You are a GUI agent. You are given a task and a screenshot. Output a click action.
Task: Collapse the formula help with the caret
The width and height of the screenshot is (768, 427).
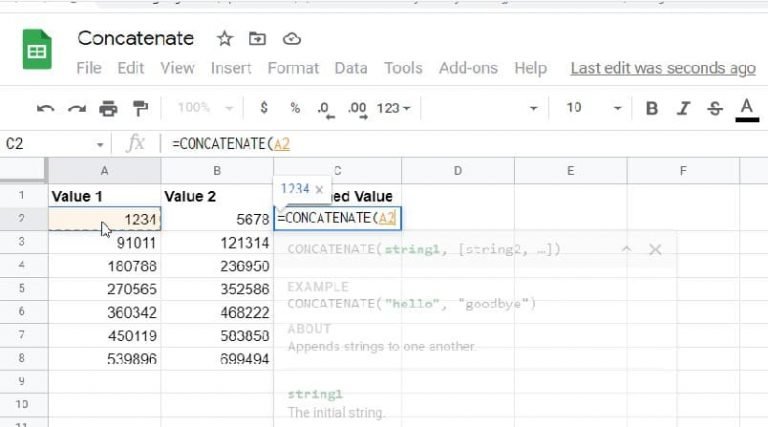626,249
